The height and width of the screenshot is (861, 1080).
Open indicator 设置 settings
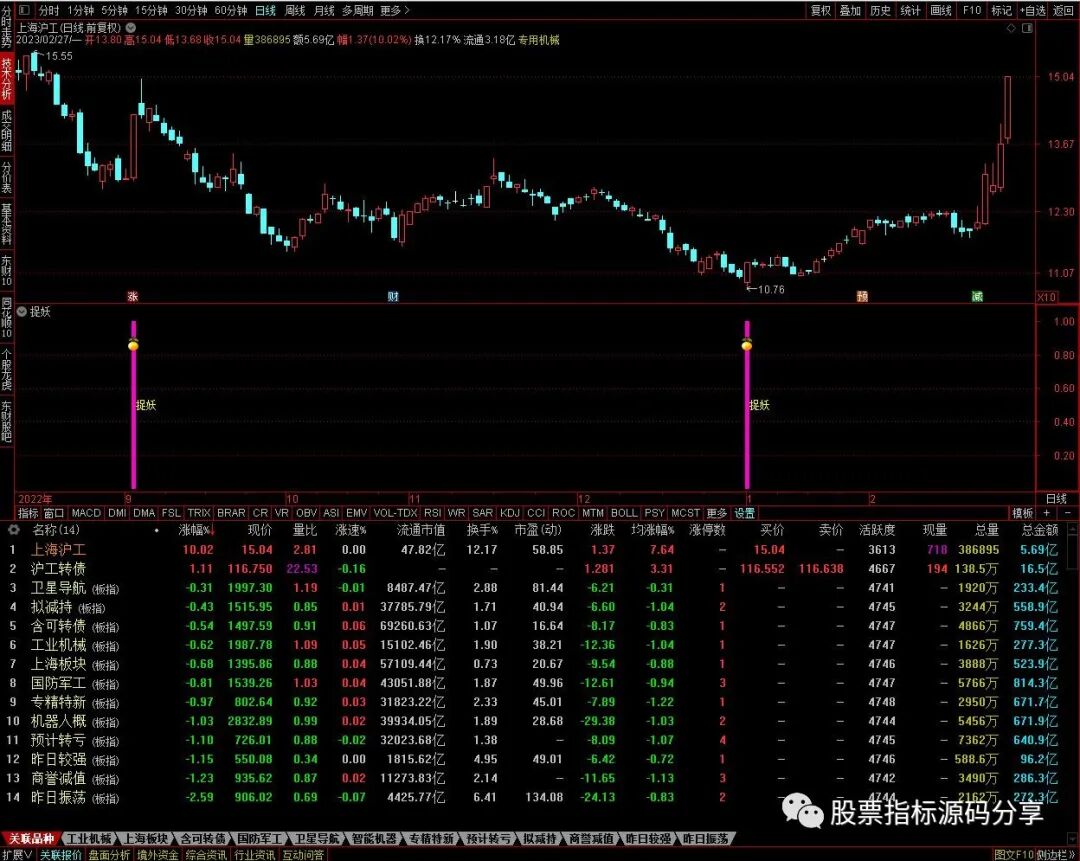pos(745,513)
